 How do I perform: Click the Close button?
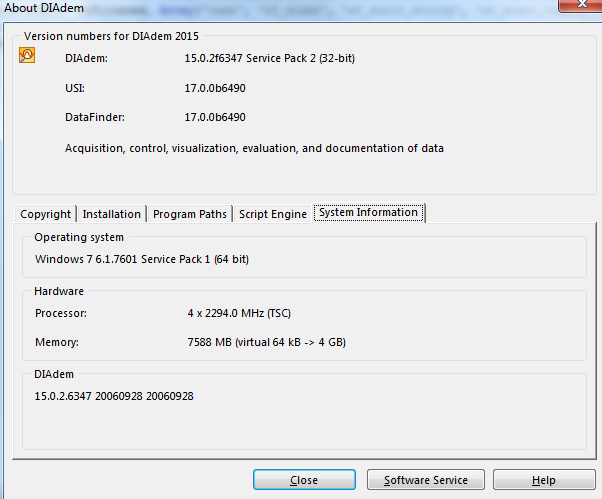tap(304, 480)
